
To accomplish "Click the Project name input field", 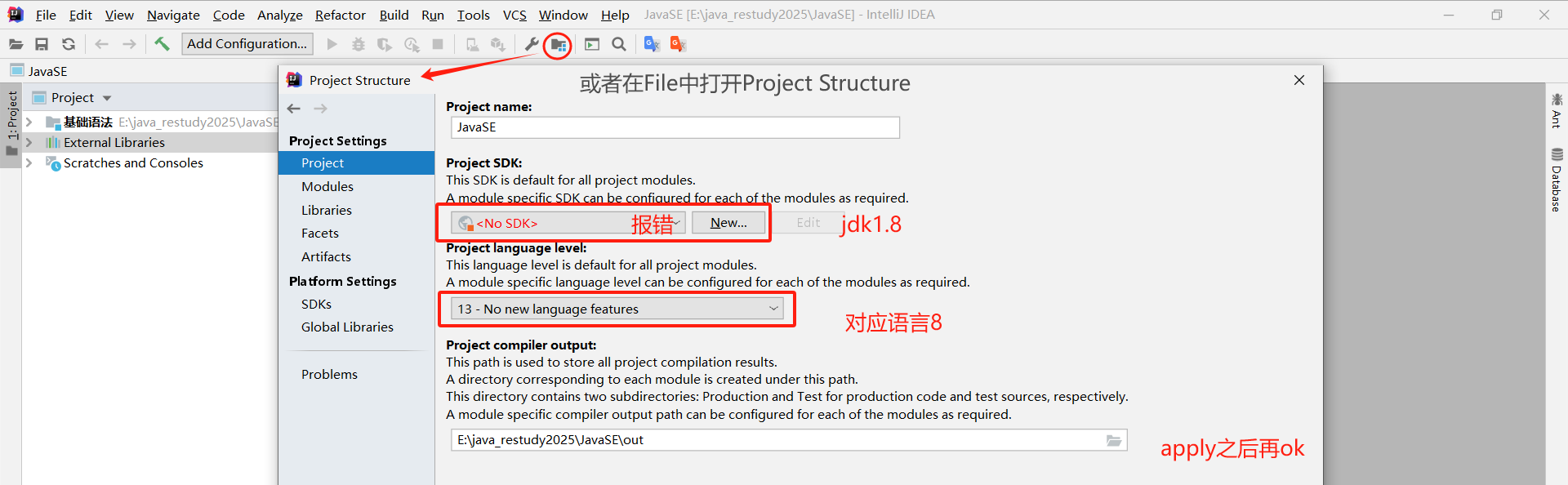I will click(x=675, y=127).
